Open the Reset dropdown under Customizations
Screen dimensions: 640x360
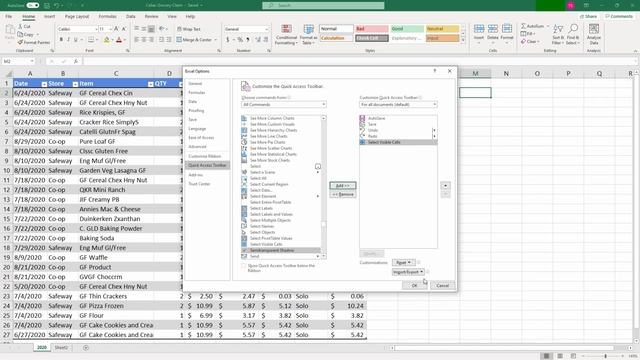click(x=403, y=262)
